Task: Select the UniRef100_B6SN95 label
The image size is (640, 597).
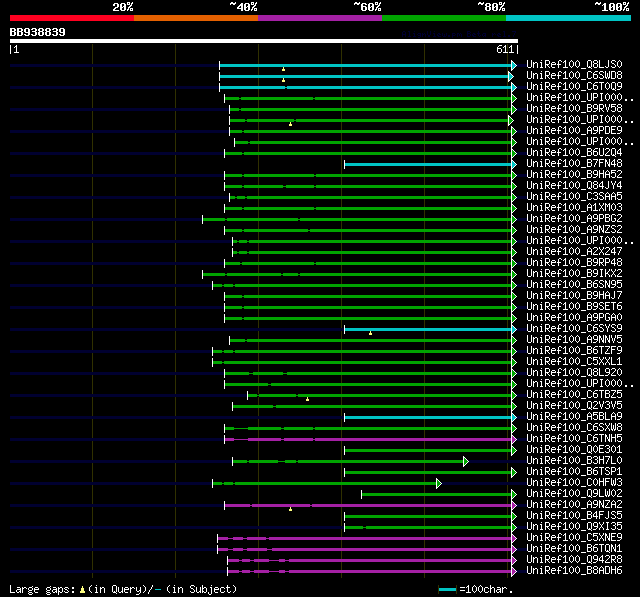Action: click(x=574, y=285)
